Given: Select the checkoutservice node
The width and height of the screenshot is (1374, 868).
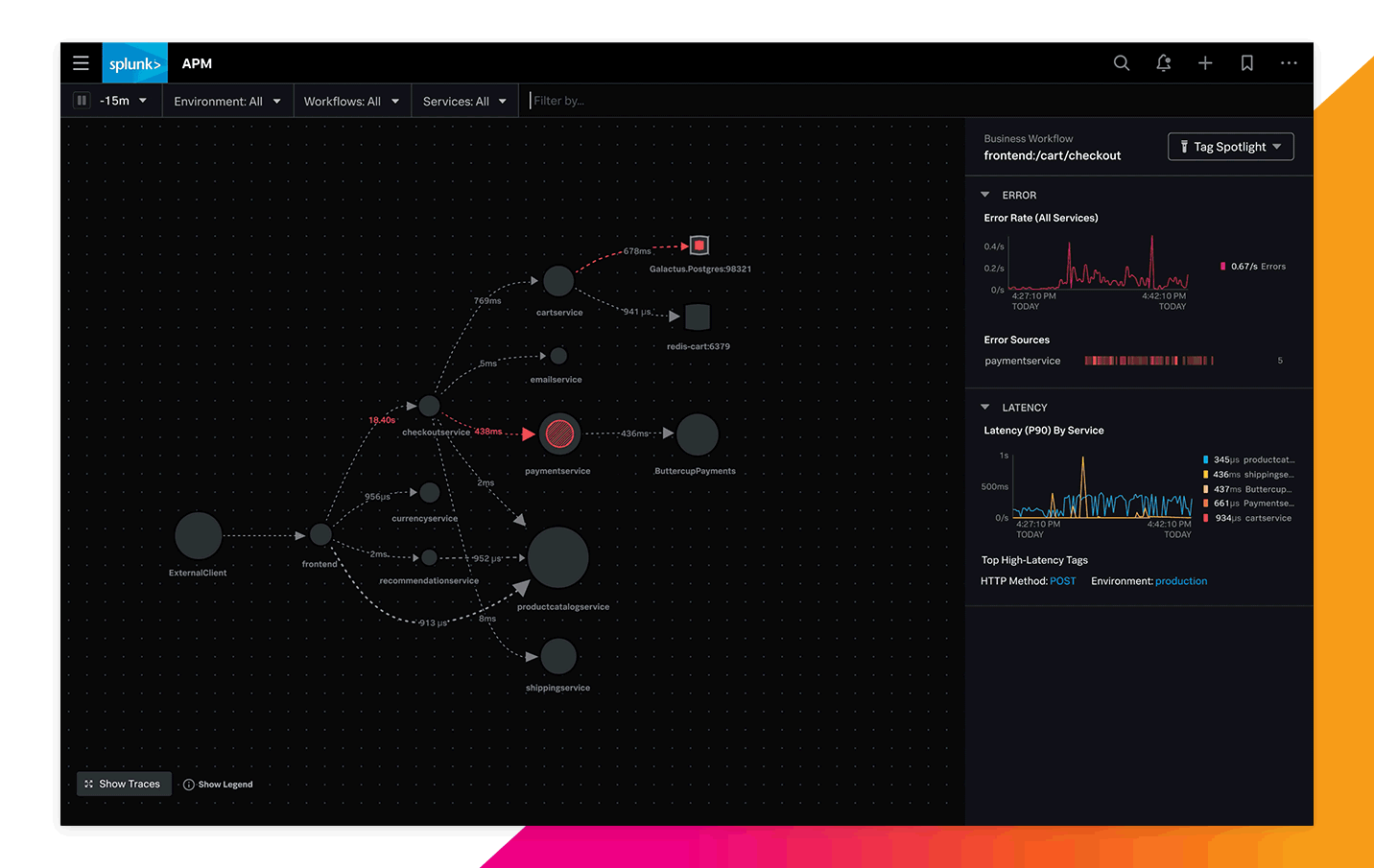Looking at the screenshot, I should (x=429, y=406).
